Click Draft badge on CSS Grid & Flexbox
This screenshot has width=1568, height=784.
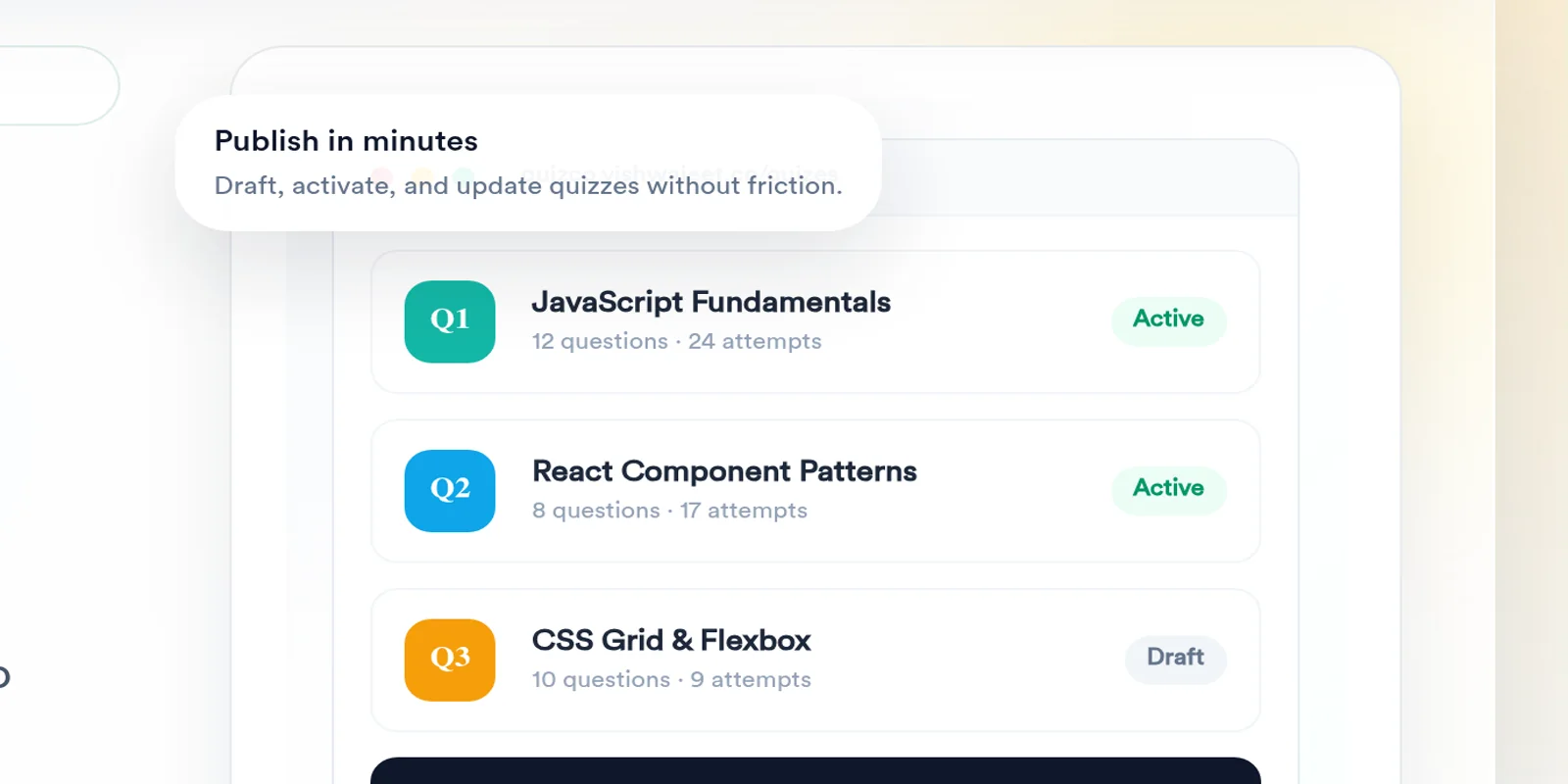(1175, 658)
